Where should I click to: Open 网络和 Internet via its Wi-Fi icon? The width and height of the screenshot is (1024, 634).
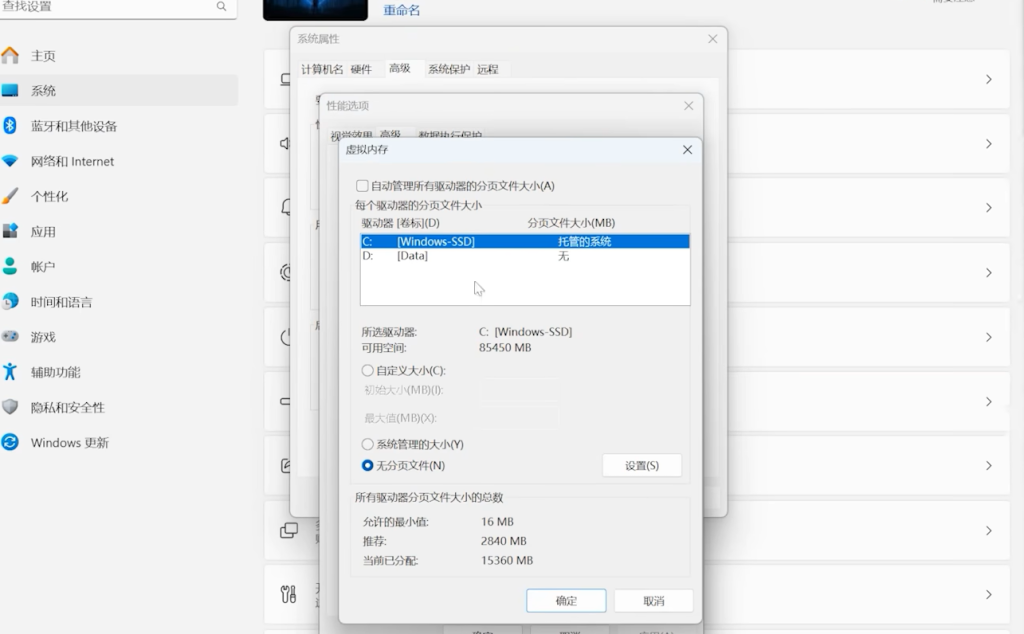11,161
